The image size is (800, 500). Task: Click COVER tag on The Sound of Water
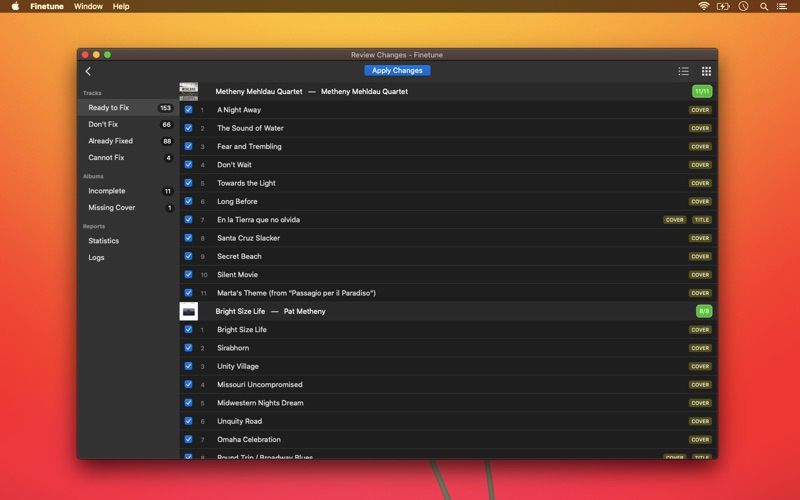click(x=700, y=128)
